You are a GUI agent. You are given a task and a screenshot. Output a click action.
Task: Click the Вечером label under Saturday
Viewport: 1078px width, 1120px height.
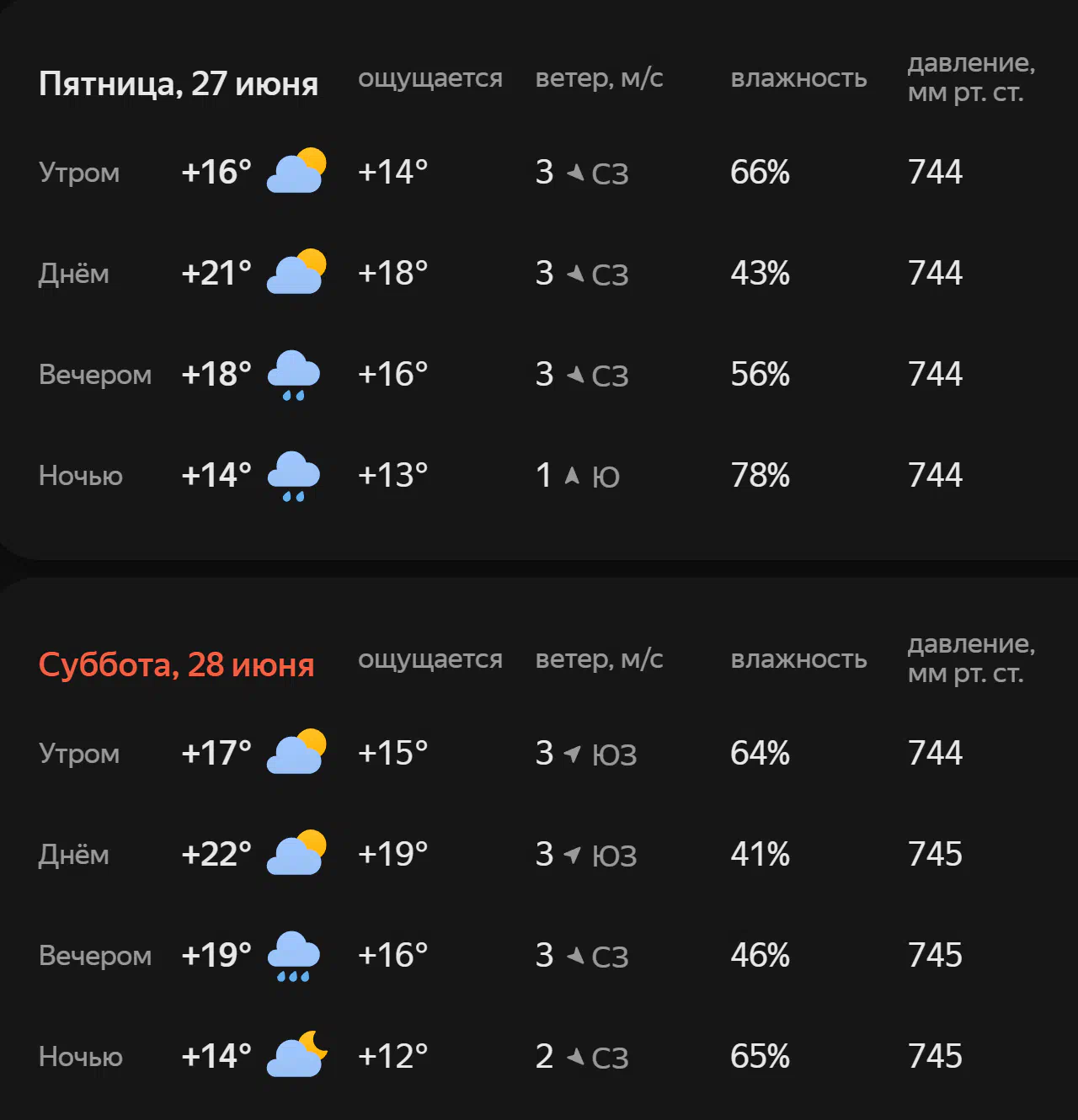pyautogui.click(x=95, y=956)
